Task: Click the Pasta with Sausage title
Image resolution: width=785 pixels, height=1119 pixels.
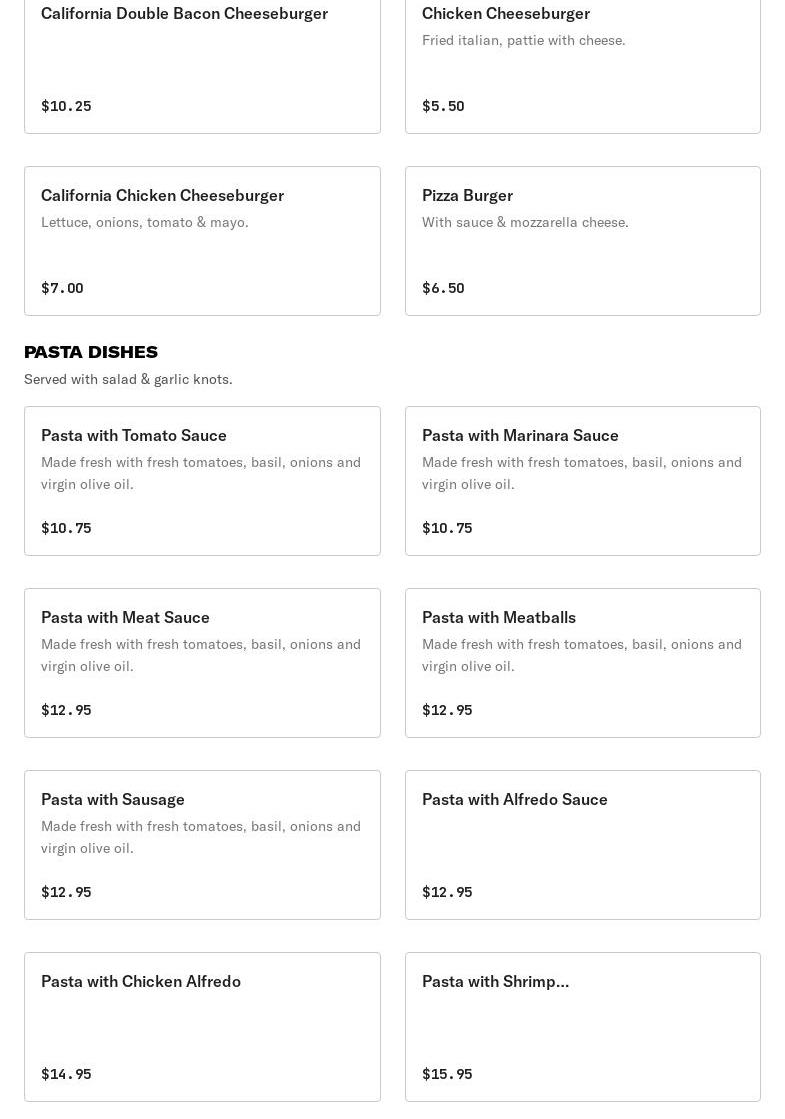Action: [x=113, y=800]
